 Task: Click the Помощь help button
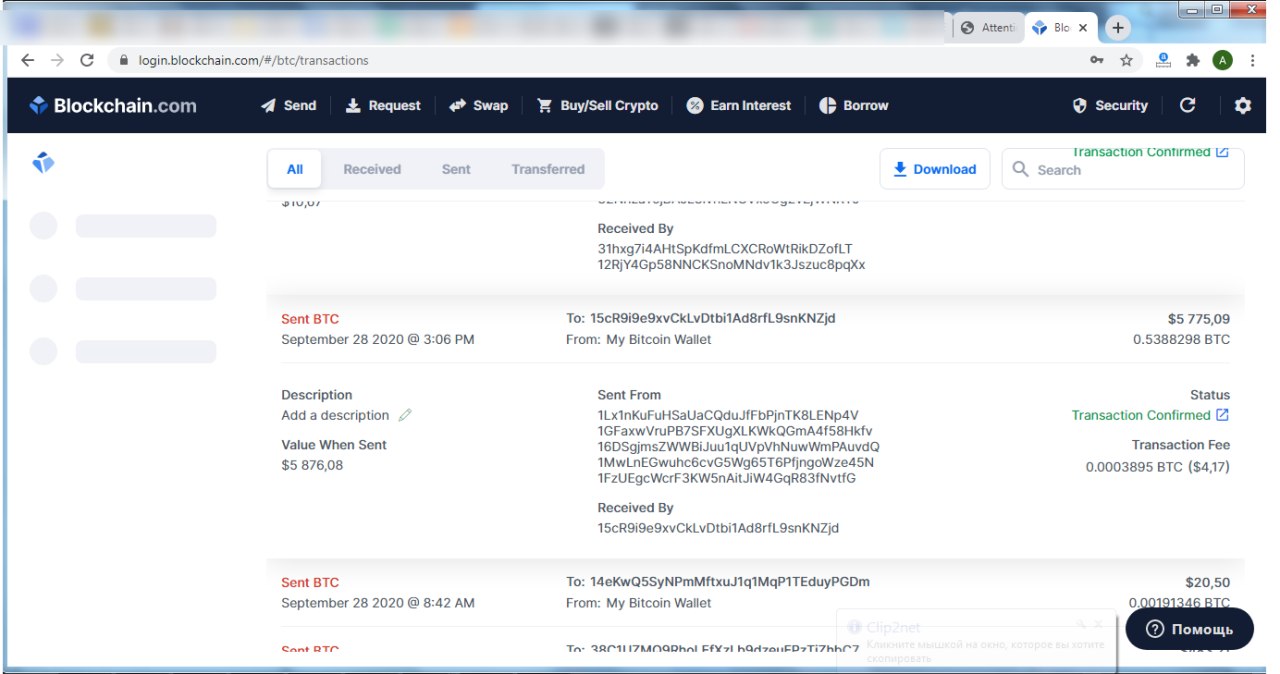pos(1189,629)
